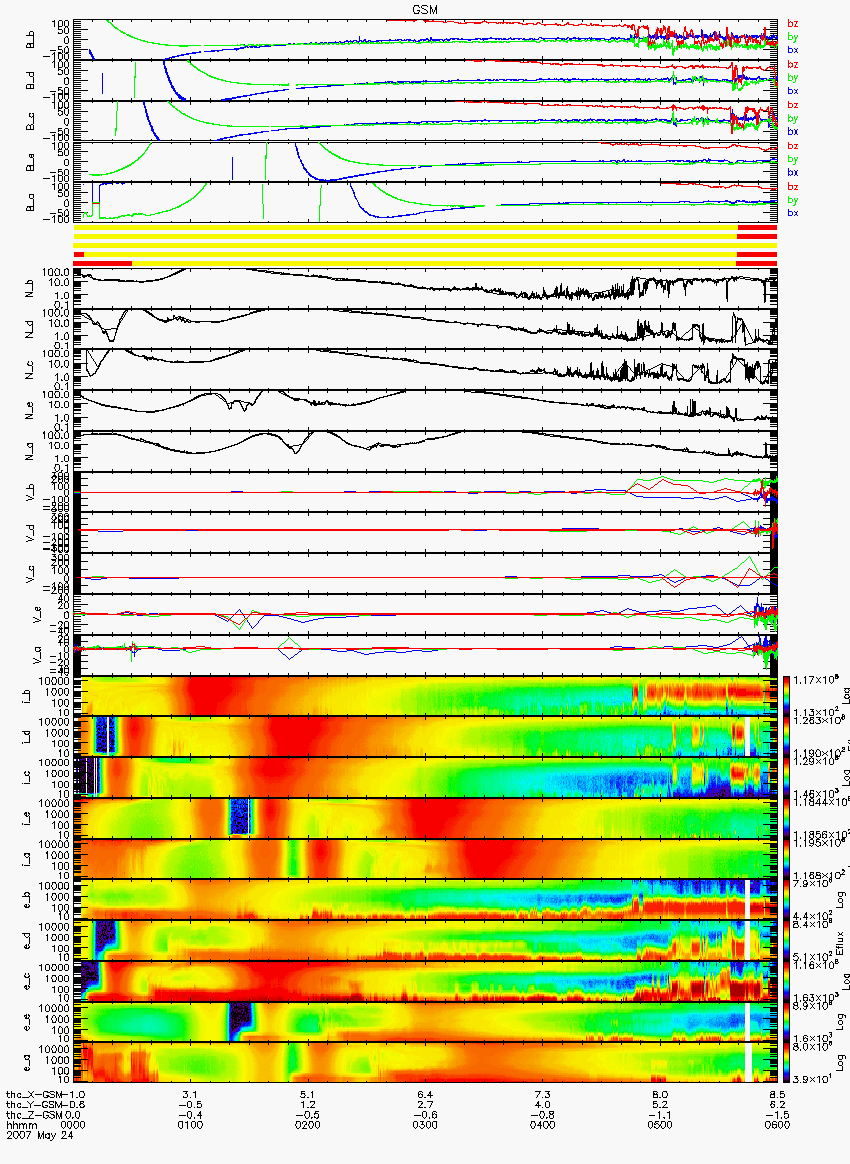
Task: Select the V_d velocity panel label
Action: [31, 532]
